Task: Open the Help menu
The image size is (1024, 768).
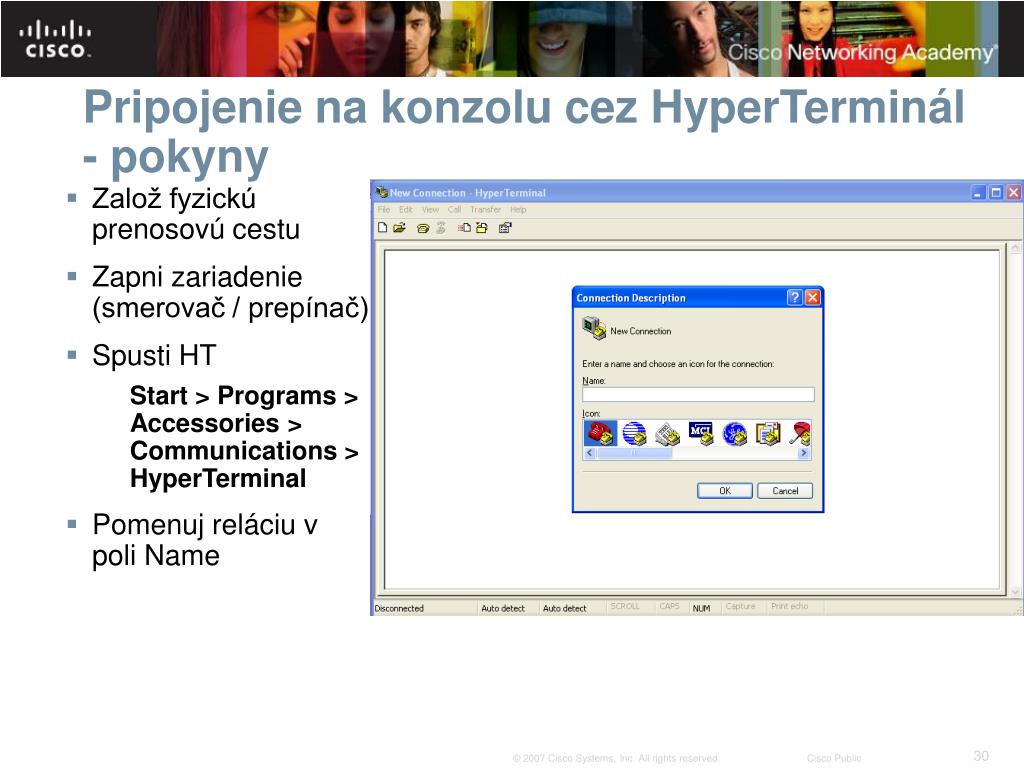Action: coord(518,210)
